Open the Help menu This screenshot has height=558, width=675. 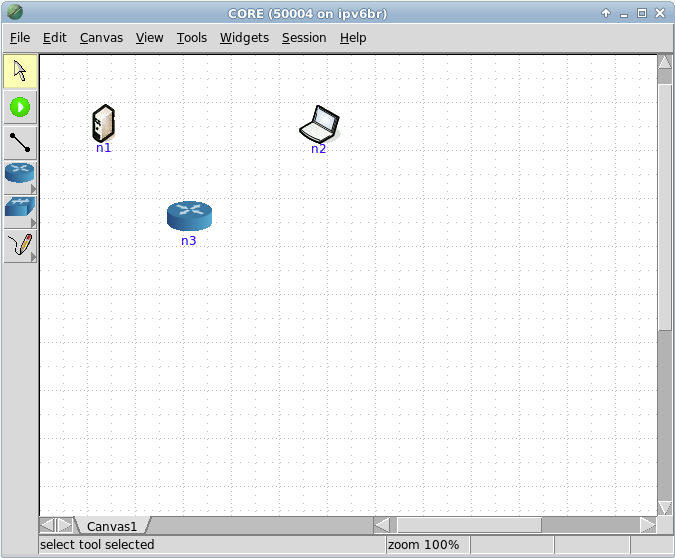[x=353, y=38]
